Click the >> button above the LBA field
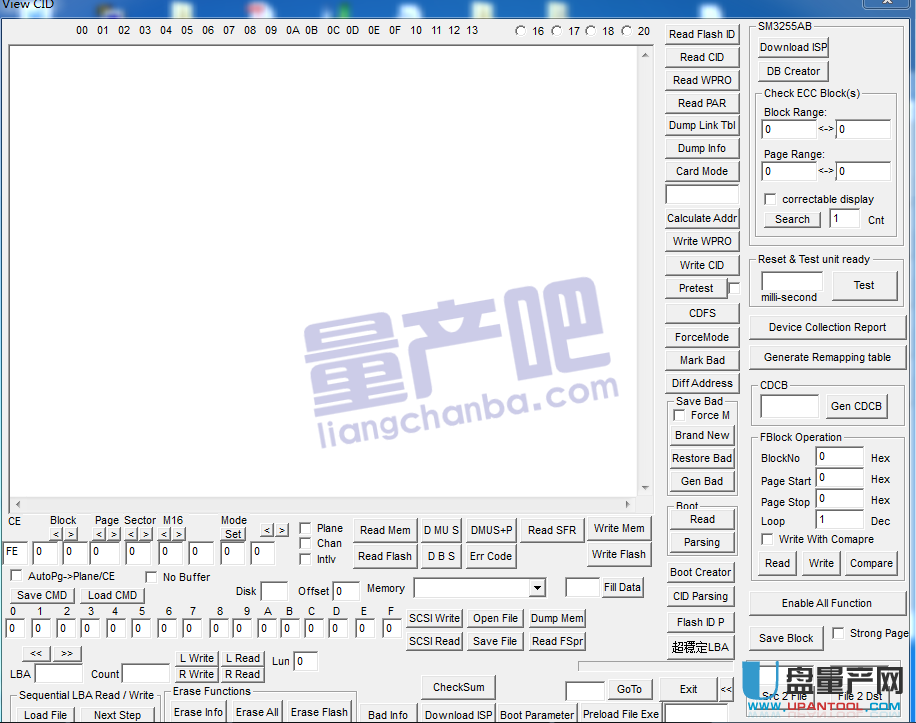The image size is (916, 723). [67, 654]
